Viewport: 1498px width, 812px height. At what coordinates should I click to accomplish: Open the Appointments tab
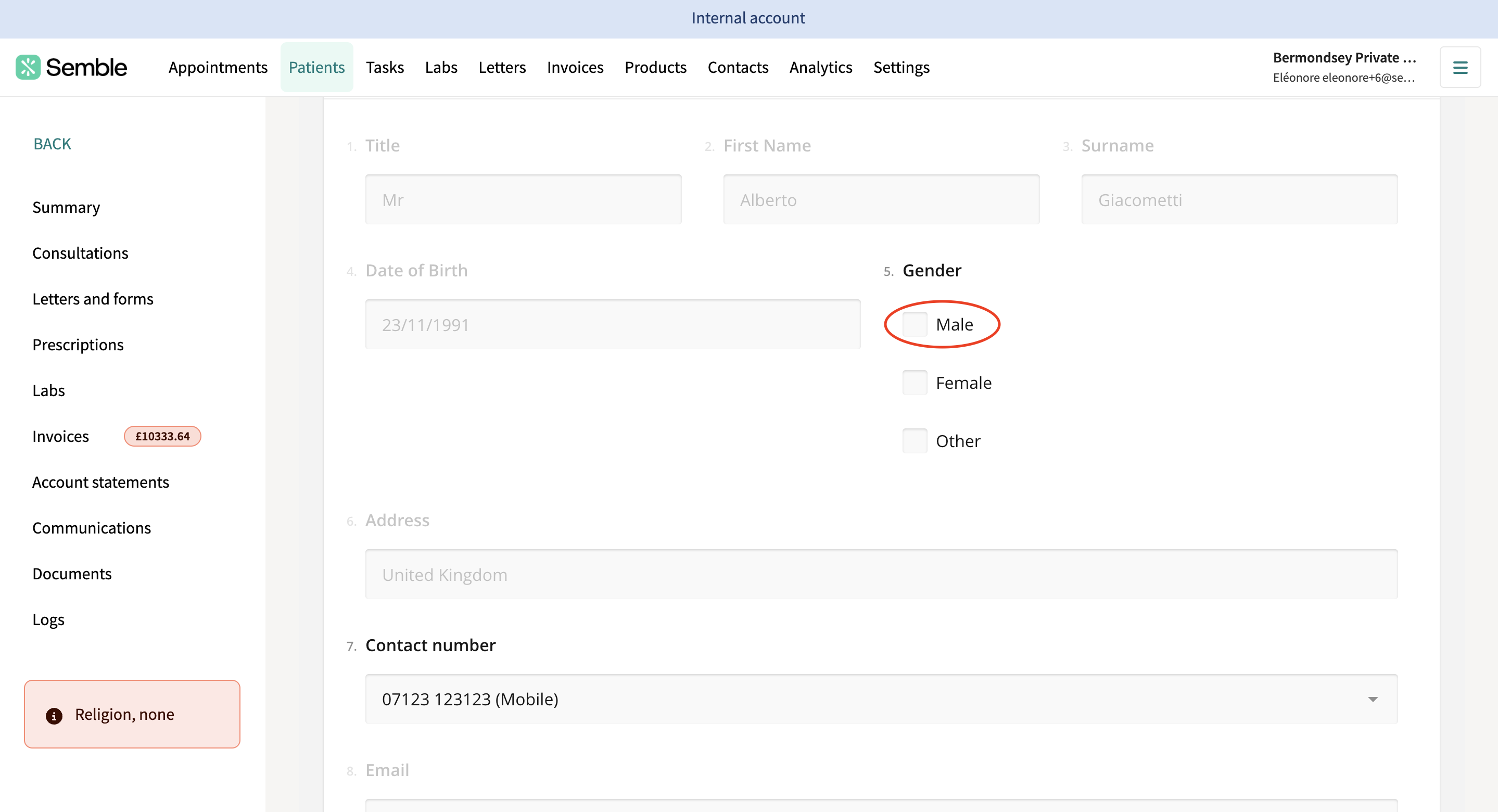[218, 67]
